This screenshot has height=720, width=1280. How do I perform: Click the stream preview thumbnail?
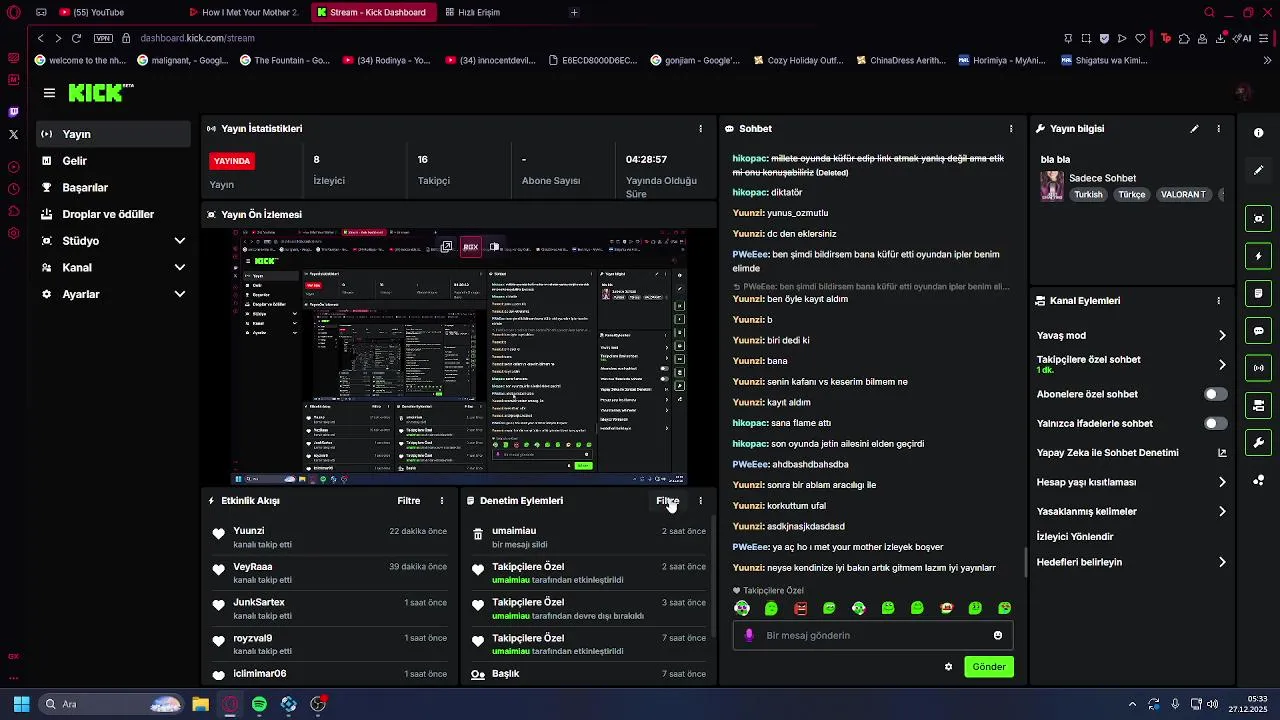460,357
